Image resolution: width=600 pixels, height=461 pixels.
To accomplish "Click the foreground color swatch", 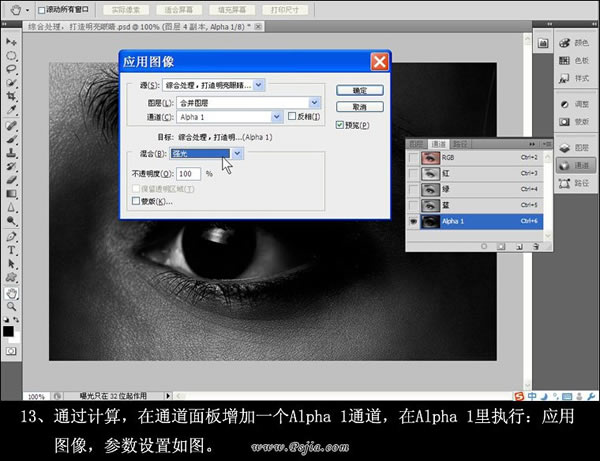I will pyautogui.click(x=8, y=331).
